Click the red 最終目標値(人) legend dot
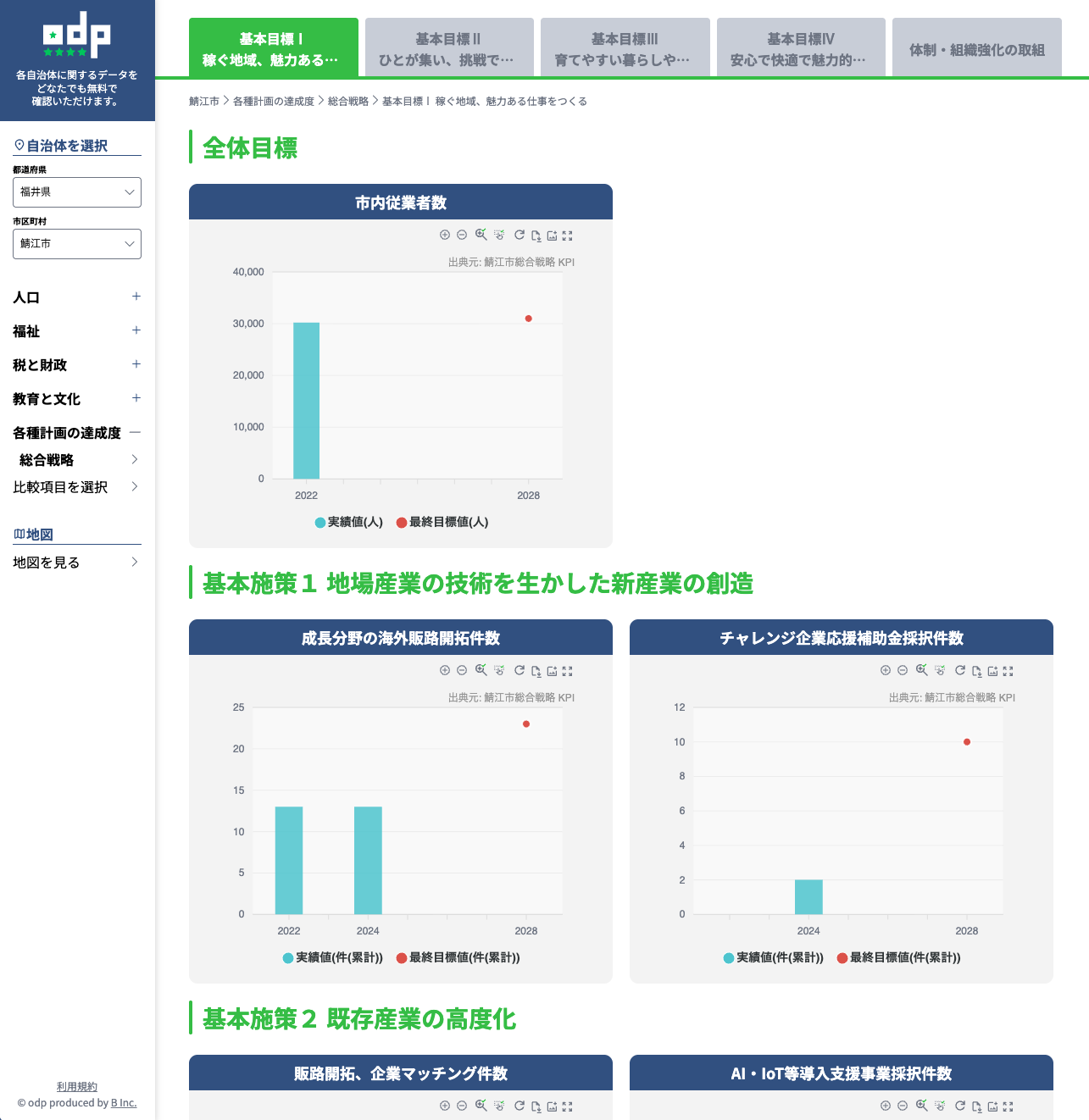 pyautogui.click(x=402, y=523)
